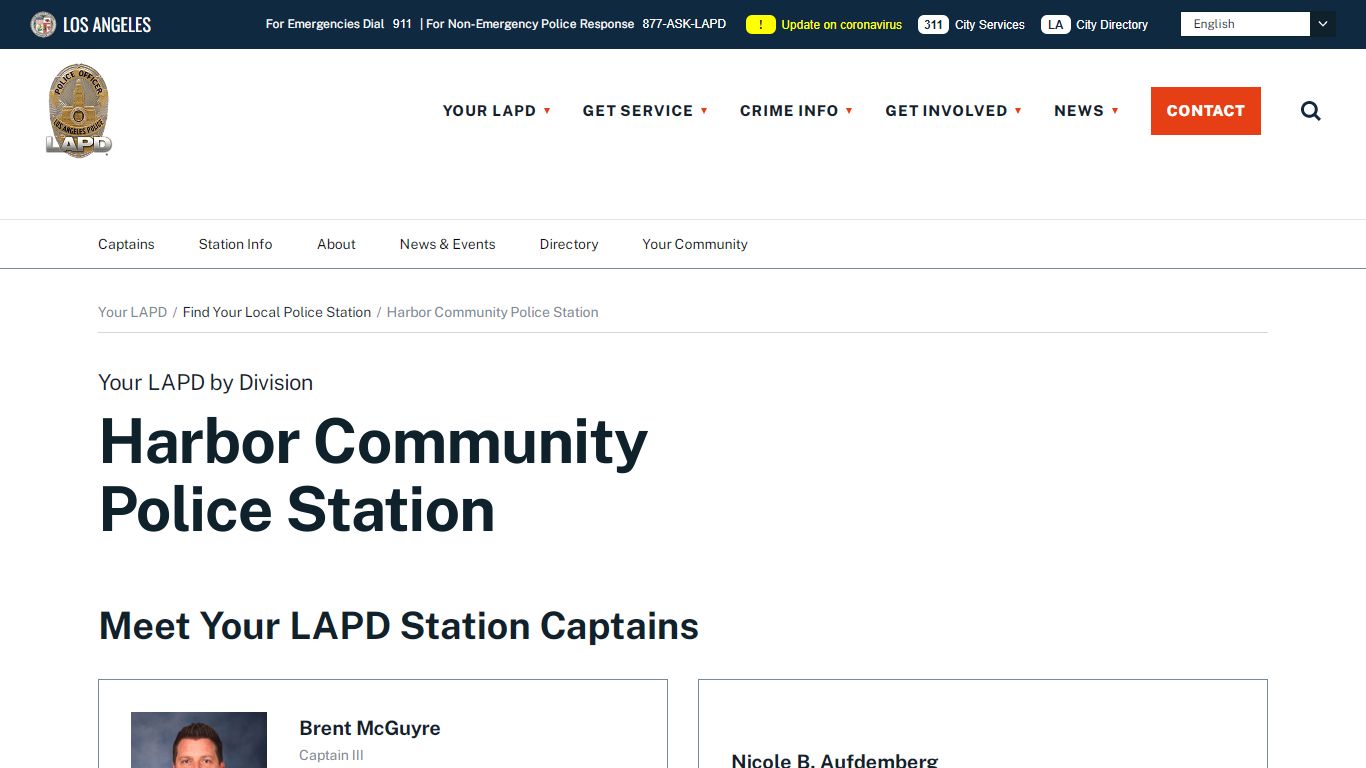The width and height of the screenshot is (1366, 768).
Task: Open Find Your Local Police Station breadcrumb
Action: coord(277,312)
